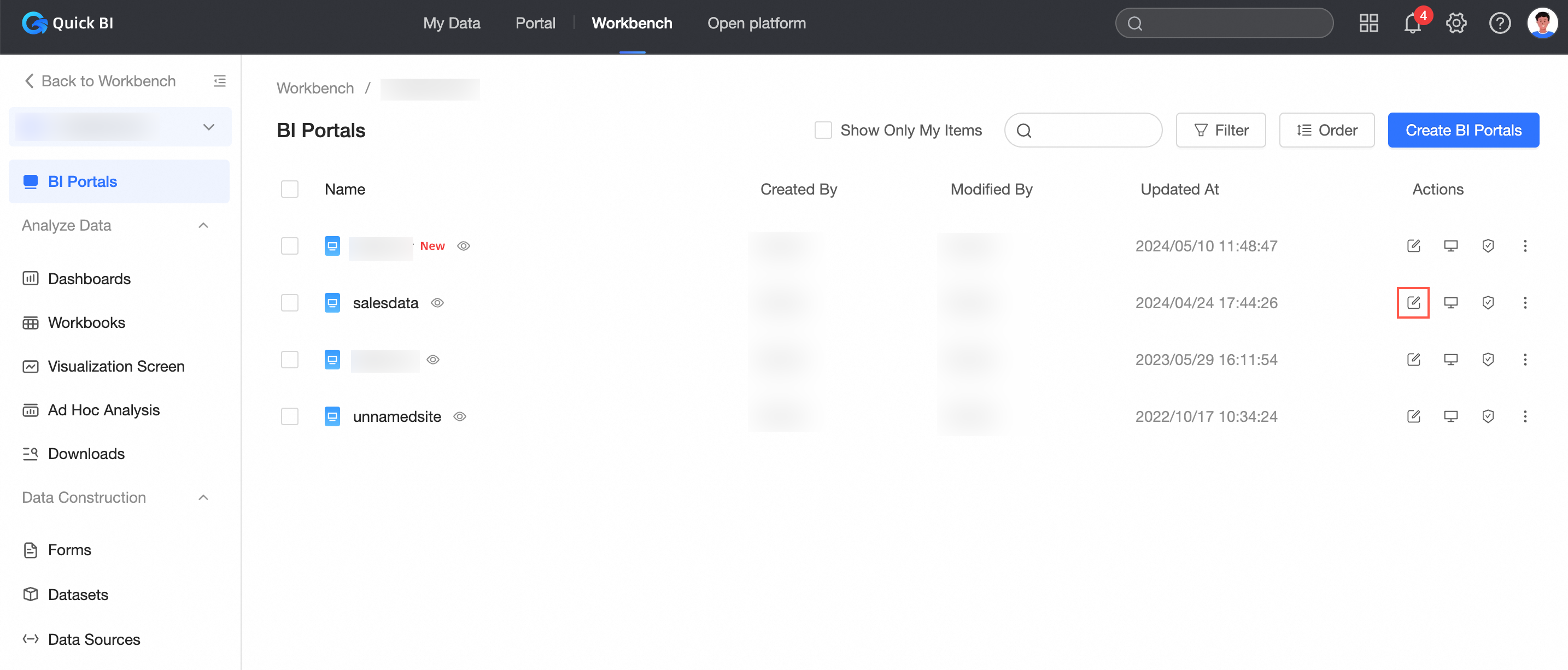Image resolution: width=1568 pixels, height=670 pixels.
Task: Switch to the My Data tab
Action: coord(451,23)
